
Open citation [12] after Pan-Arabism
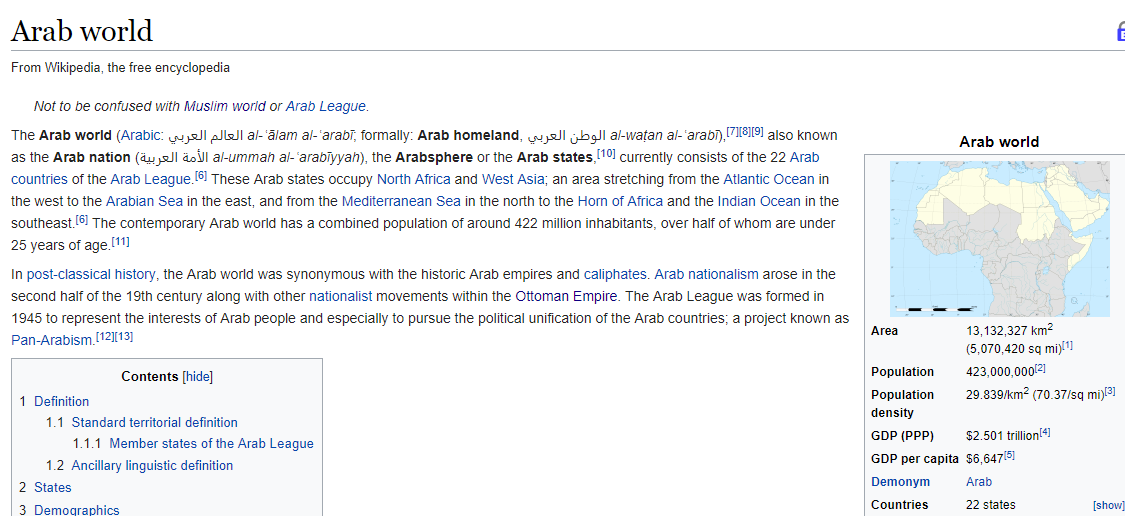click(105, 337)
